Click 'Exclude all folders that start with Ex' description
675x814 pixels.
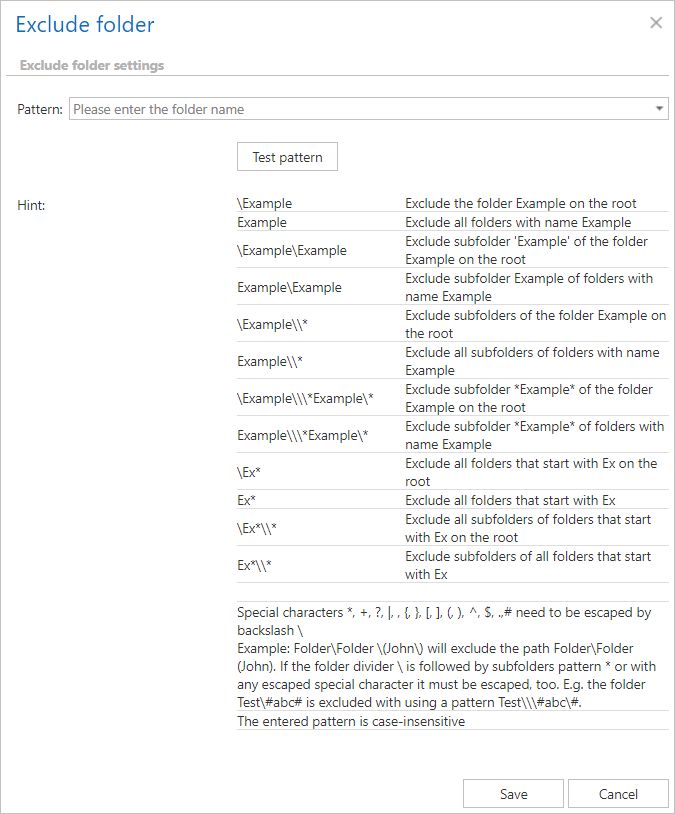[x=510, y=500]
